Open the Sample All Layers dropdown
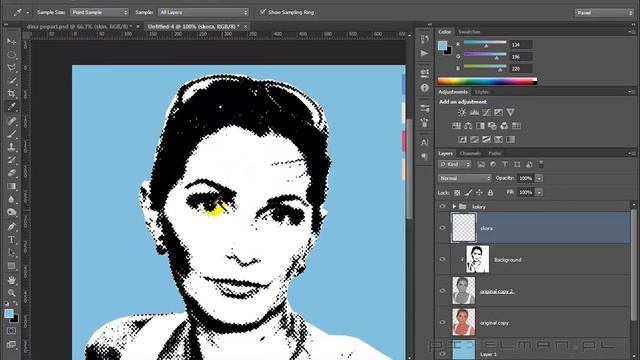The width and height of the screenshot is (640, 360). click(x=203, y=12)
